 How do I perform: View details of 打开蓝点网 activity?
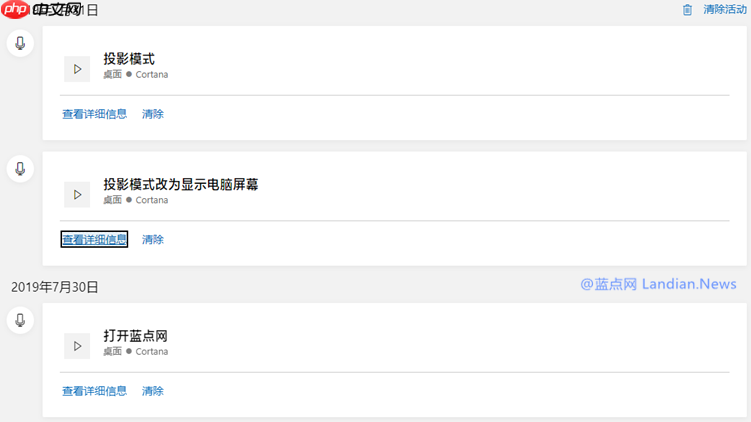(94, 391)
